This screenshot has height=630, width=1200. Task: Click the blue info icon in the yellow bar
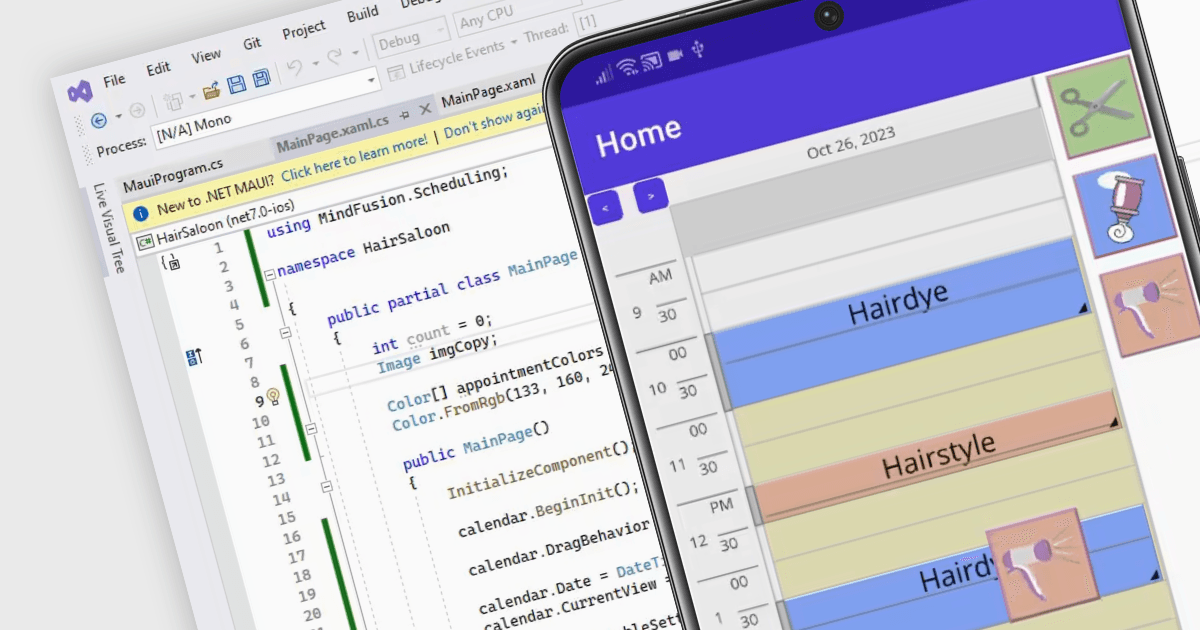(x=140, y=212)
